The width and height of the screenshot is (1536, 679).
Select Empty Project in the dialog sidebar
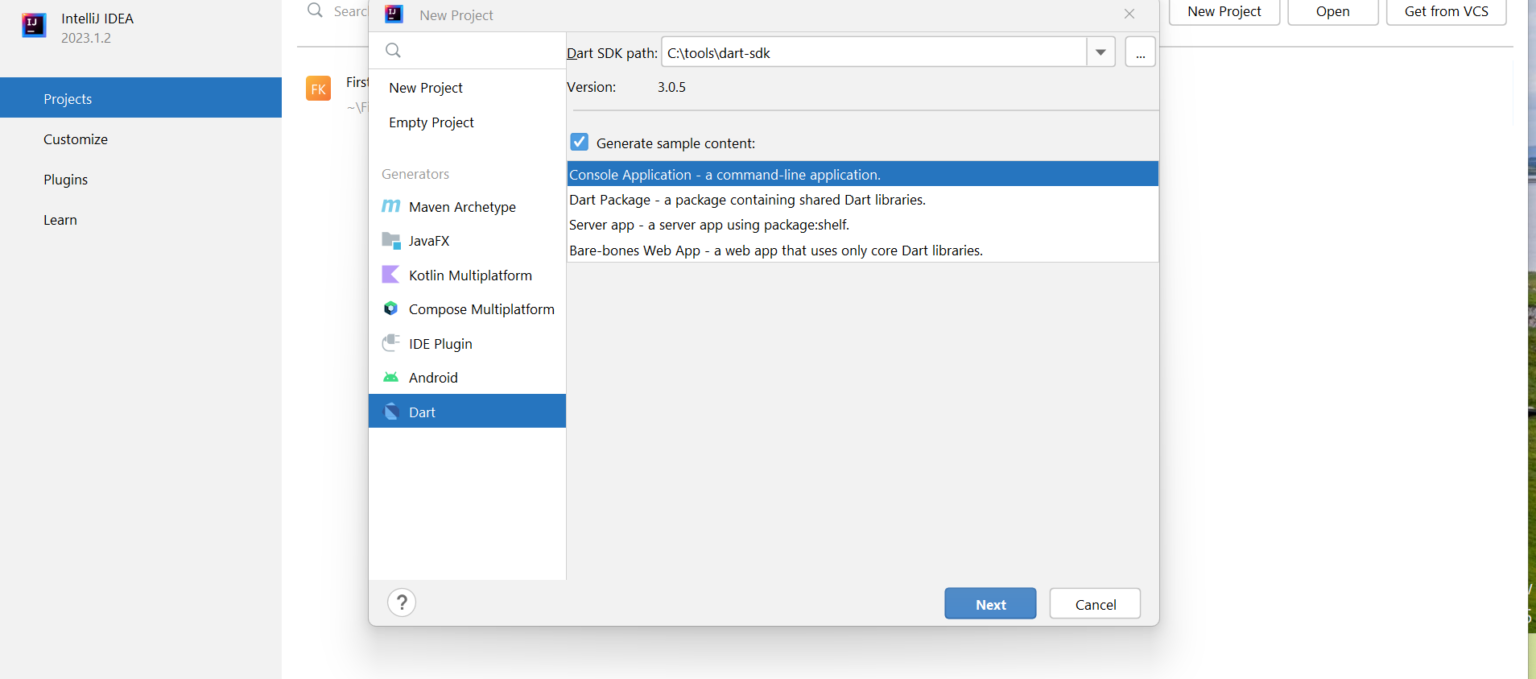431,122
